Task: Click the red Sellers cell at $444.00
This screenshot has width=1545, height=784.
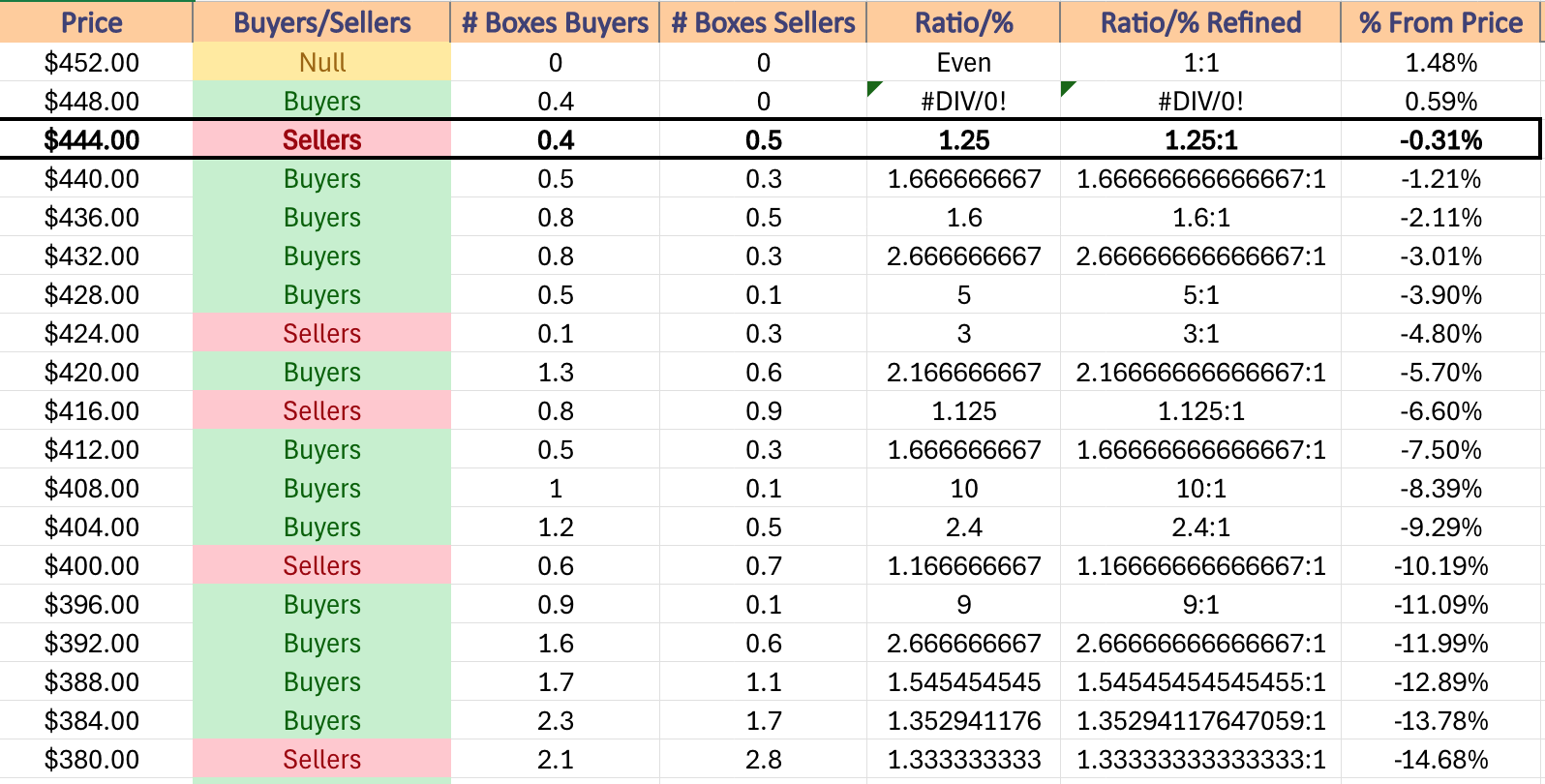Action: pyautogui.click(x=322, y=139)
